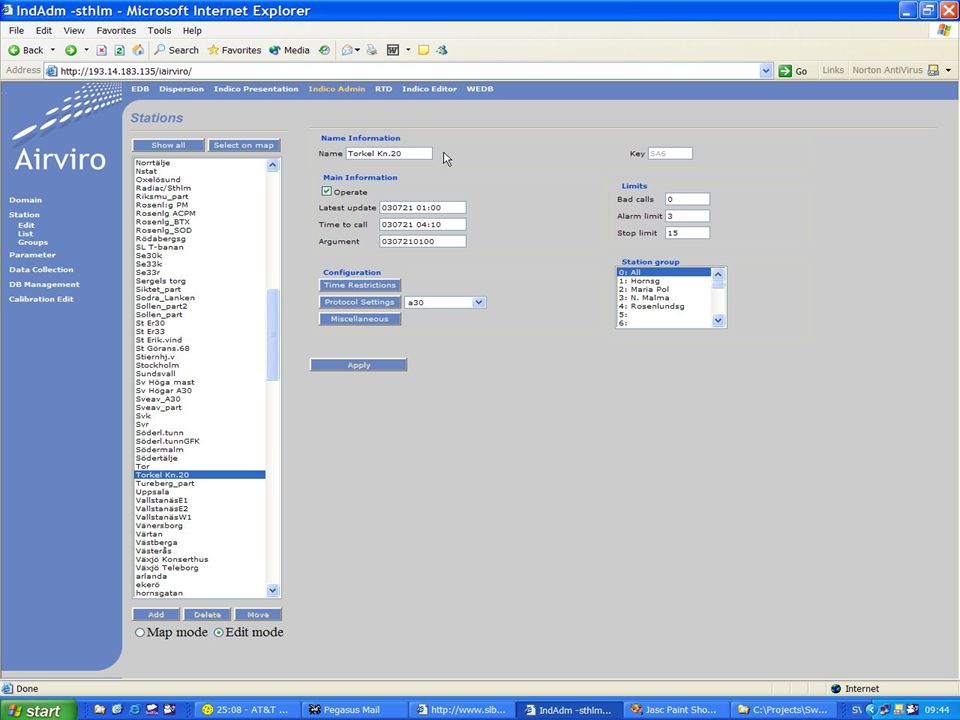Stop page loading with red X icon
Screen dimensions: 960x720
tap(102, 50)
